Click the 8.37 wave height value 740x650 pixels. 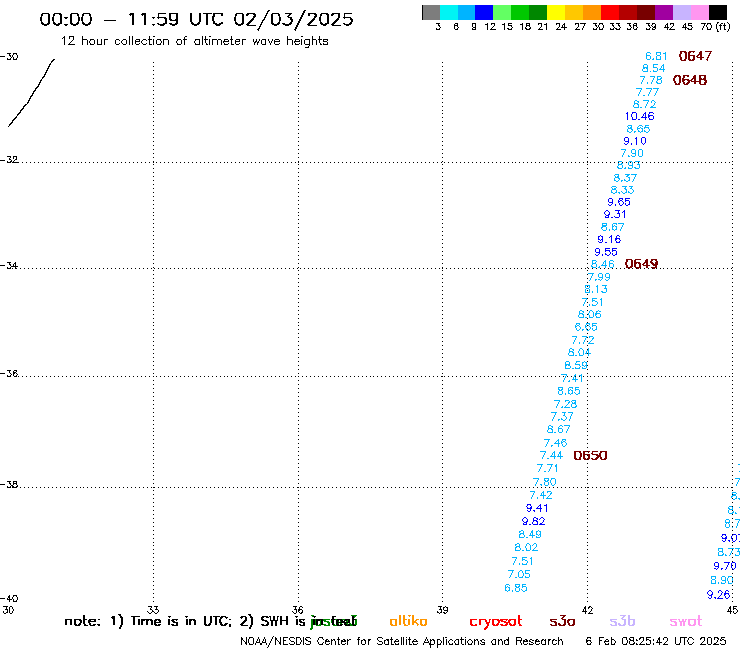[625, 178]
